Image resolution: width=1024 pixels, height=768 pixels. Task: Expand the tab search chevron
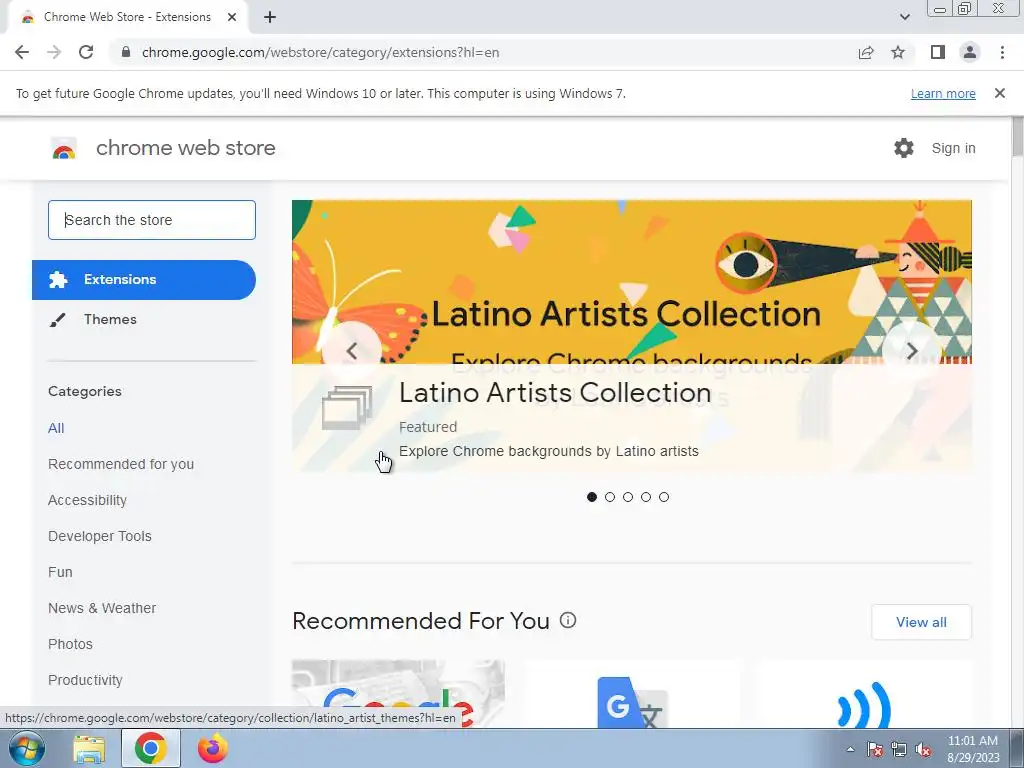coord(904,17)
